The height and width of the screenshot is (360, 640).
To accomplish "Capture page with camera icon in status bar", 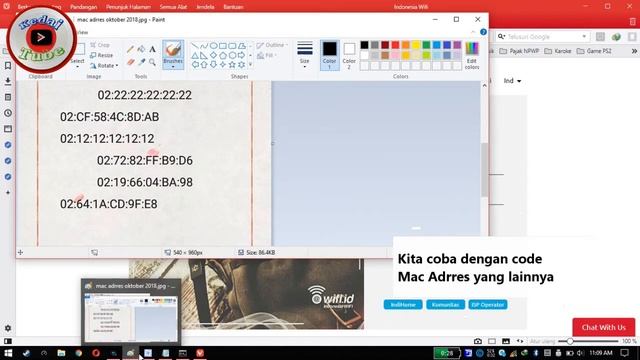I will [478, 341].
